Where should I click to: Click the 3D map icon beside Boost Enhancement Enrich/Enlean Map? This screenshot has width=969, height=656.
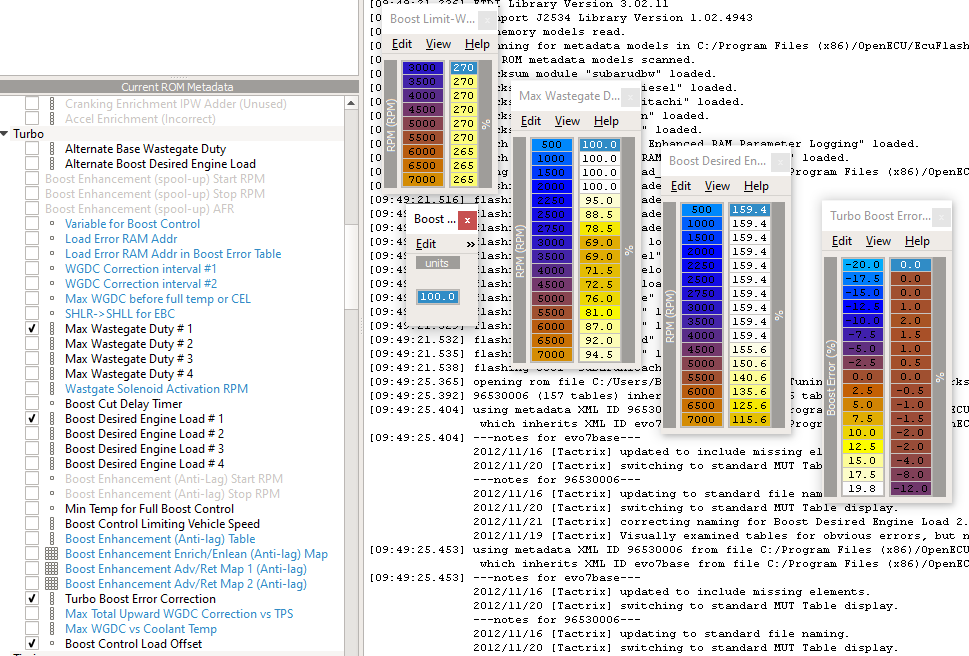tap(52, 554)
